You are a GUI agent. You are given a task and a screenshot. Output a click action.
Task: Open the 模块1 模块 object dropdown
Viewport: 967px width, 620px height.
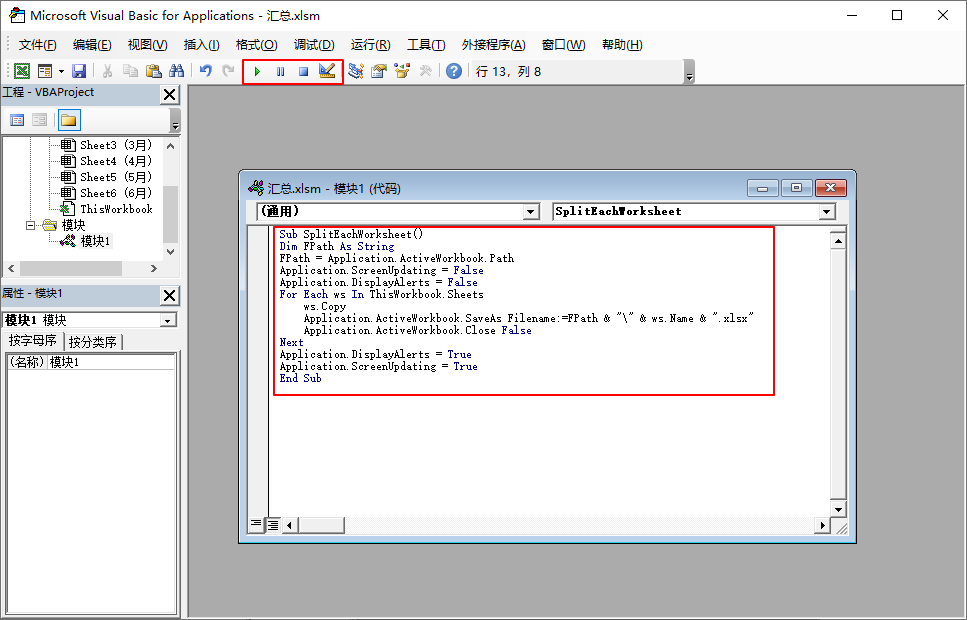[x=168, y=321]
